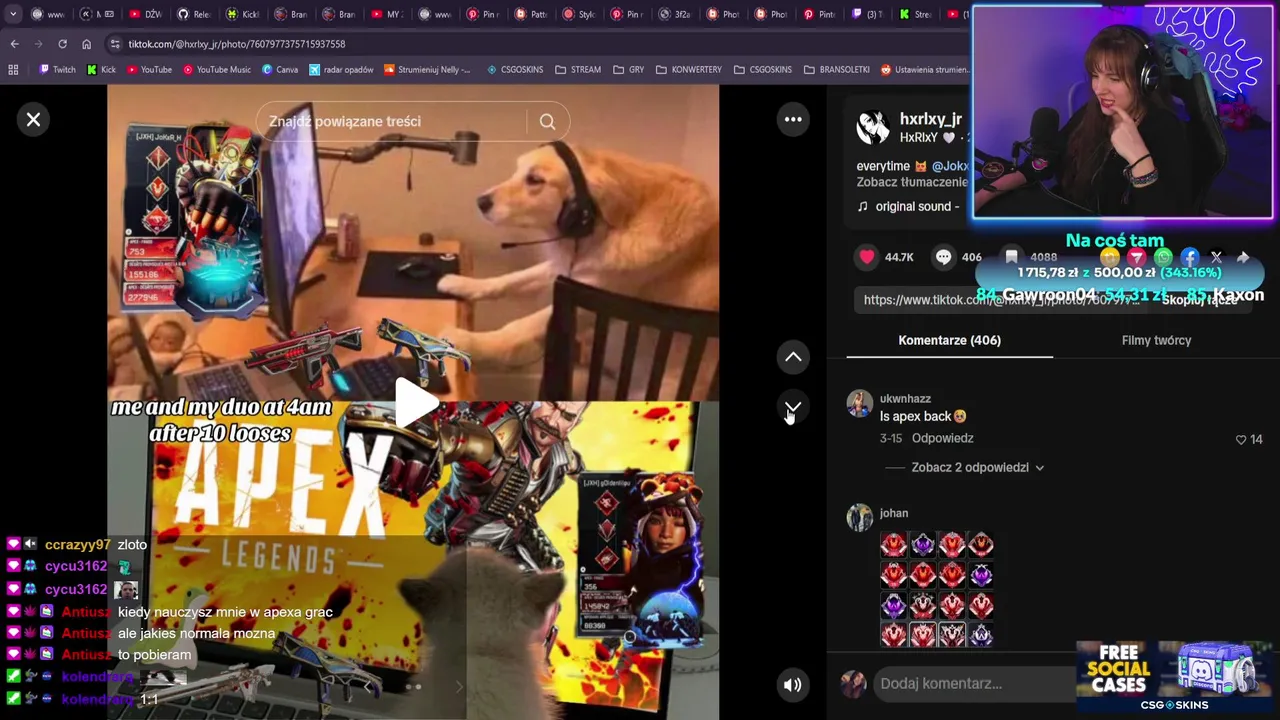The width and height of the screenshot is (1280, 720).
Task: Expand the BRANSOLETKI bookmark folder
Action: click(837, 70)
